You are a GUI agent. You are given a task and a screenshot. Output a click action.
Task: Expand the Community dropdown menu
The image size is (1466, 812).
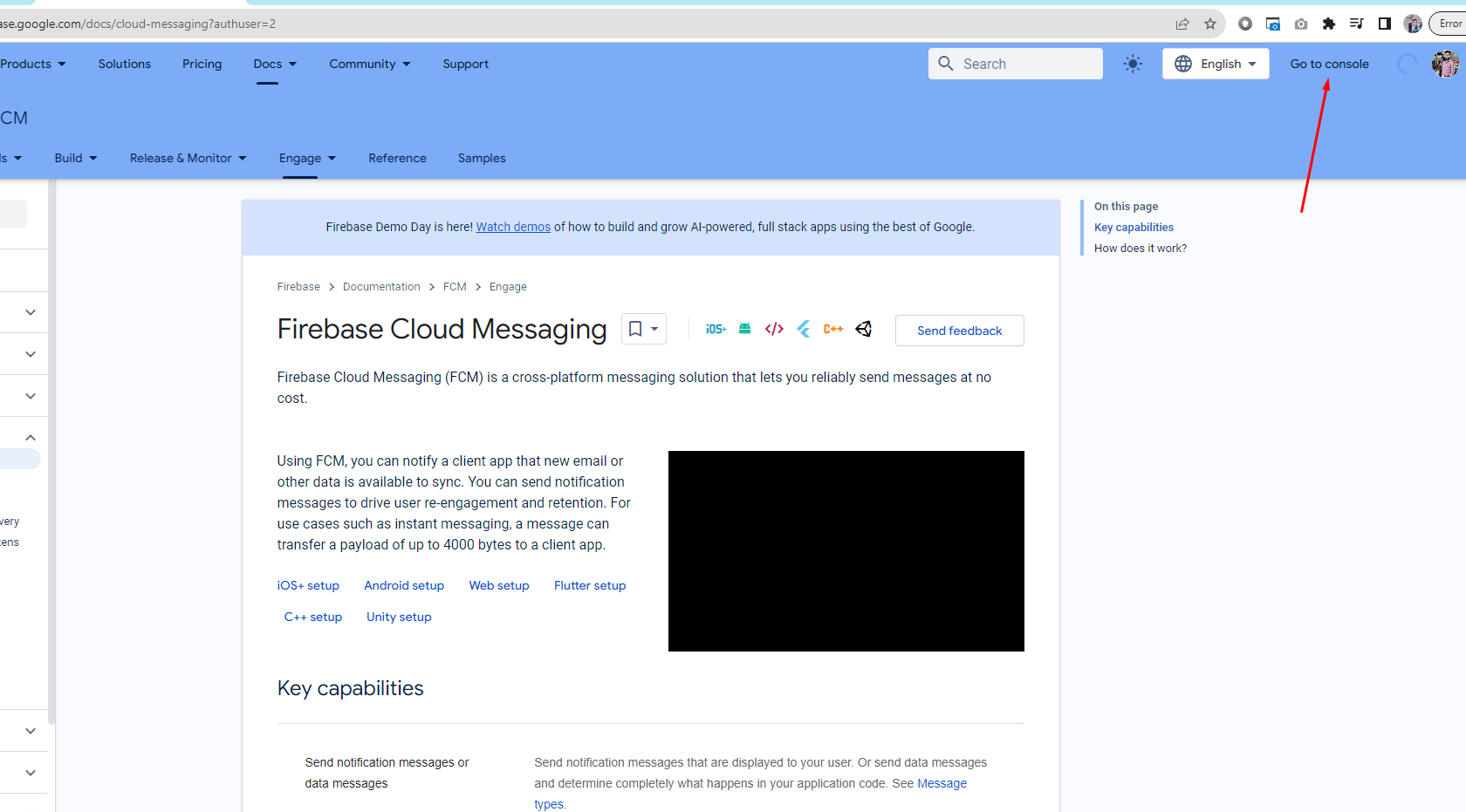tap(370, 64)
